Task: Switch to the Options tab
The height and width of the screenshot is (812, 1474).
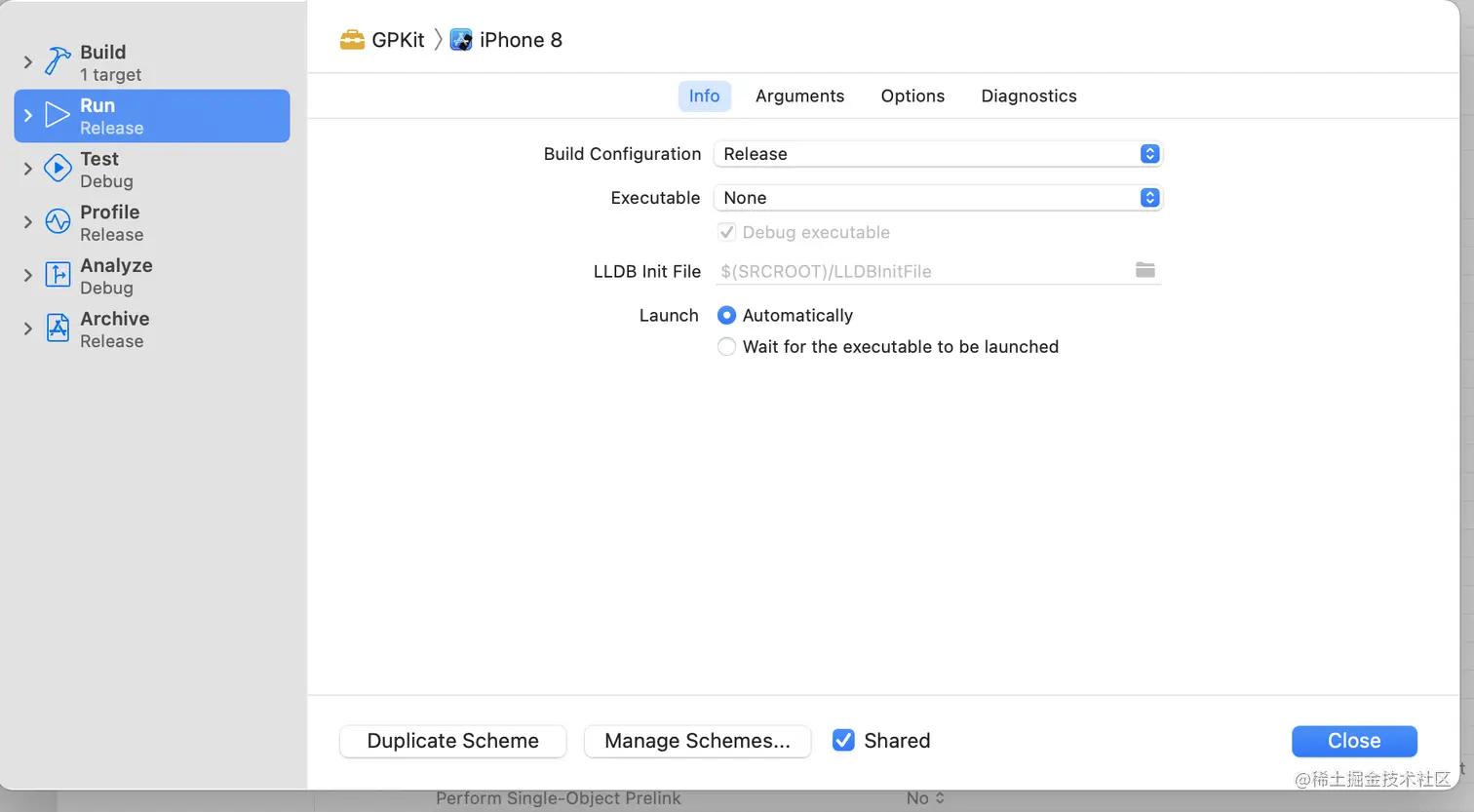Action: pos(912,96)
